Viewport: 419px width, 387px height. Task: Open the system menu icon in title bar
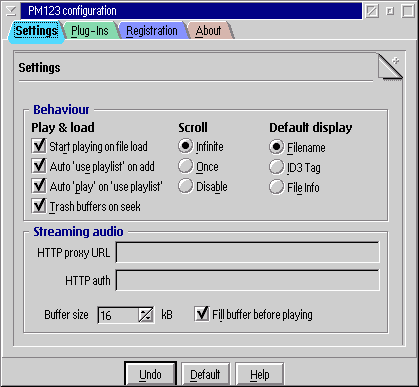click(x=11, y=11)
